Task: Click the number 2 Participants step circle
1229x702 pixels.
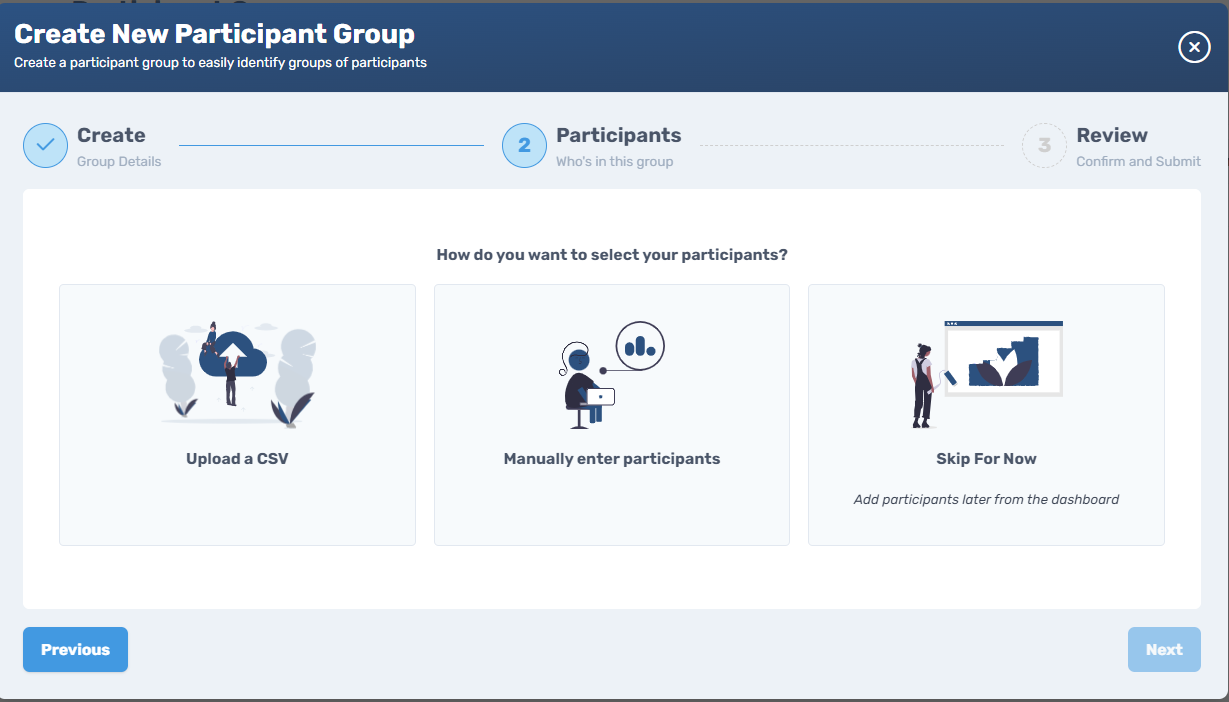Action: tap(524, 145)
